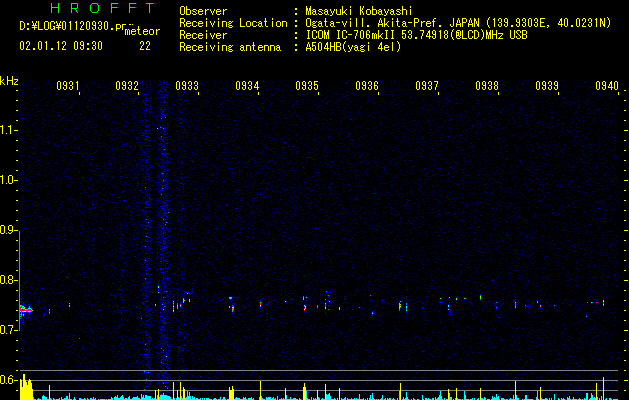Click the 1.0 kHz frequency label
The height and width of the screenshot is (400, 629).
(x=9, y=180)
